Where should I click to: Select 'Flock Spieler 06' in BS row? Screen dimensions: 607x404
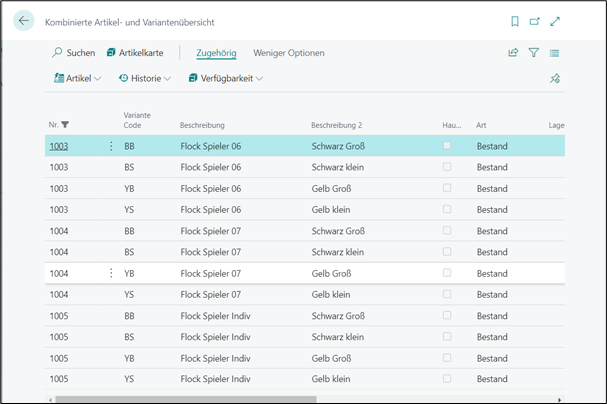(211, 167)
